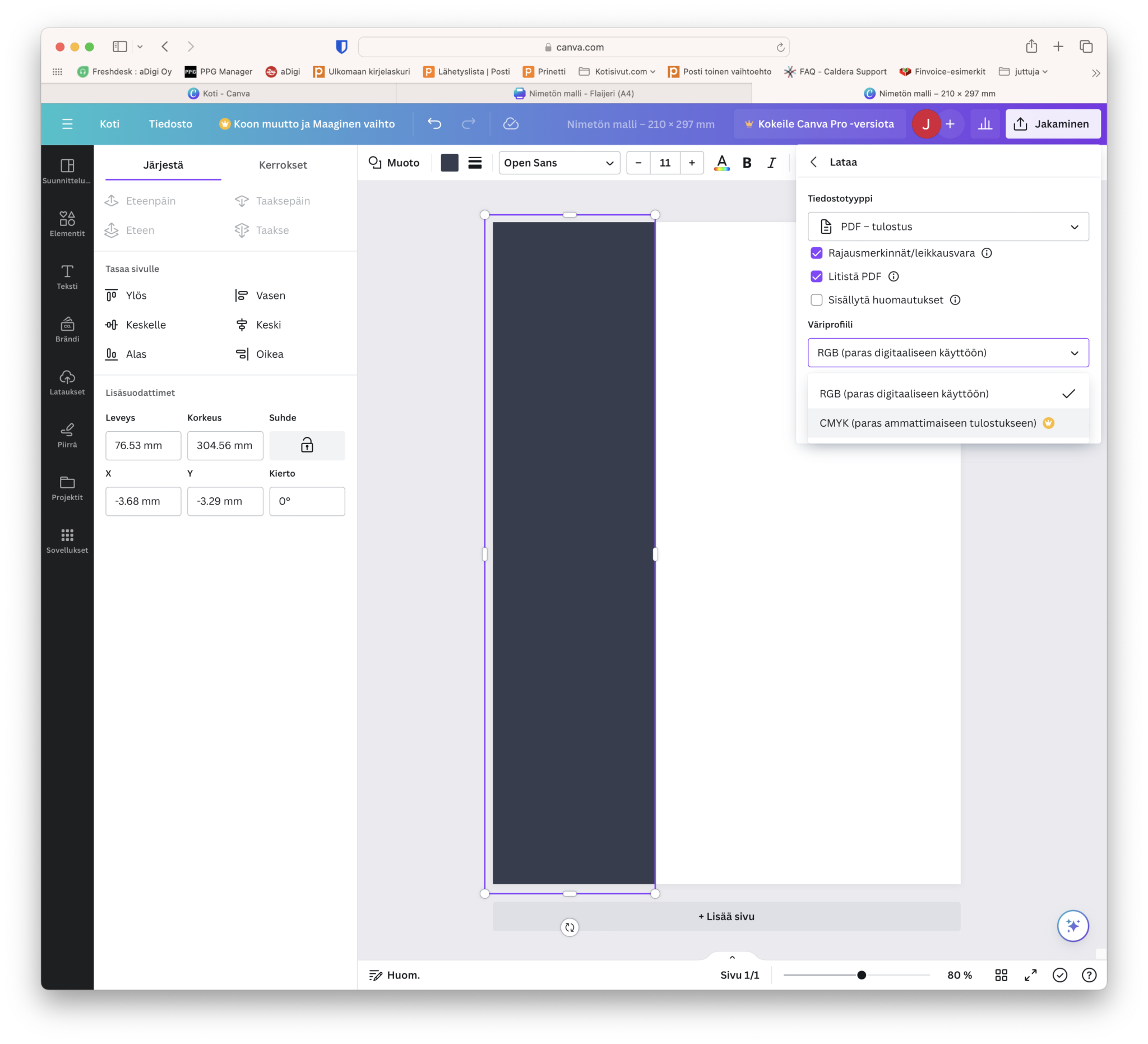
Task: Click the Jakaminen button
Action: point(1052,123)
